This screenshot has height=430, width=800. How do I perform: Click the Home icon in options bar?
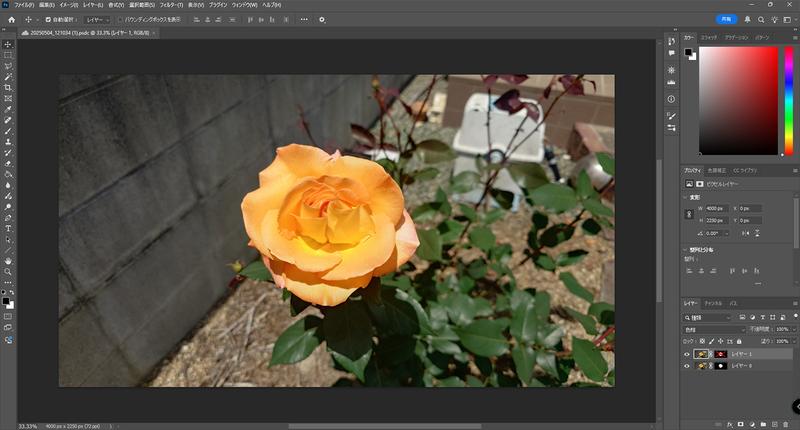coord(11,19)
